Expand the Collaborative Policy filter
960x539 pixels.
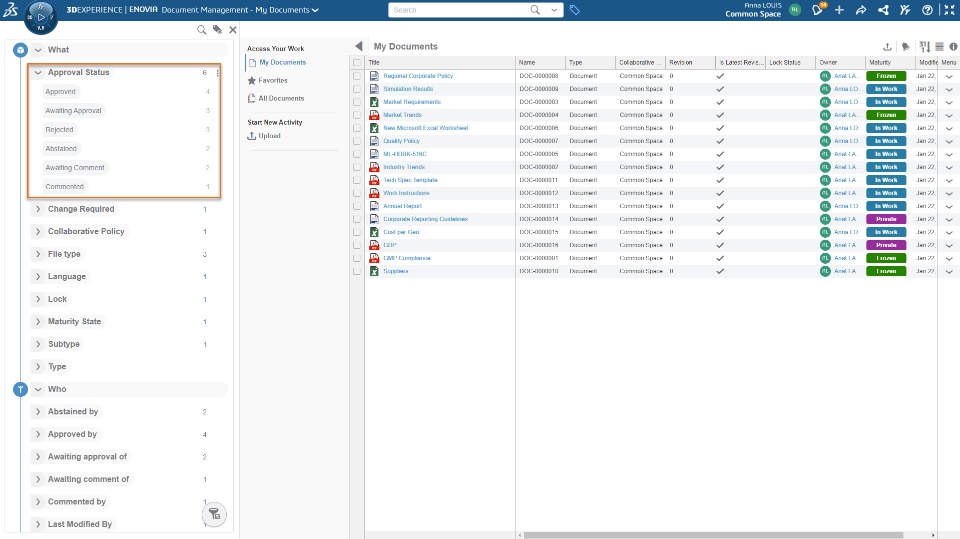pos(38,232)
